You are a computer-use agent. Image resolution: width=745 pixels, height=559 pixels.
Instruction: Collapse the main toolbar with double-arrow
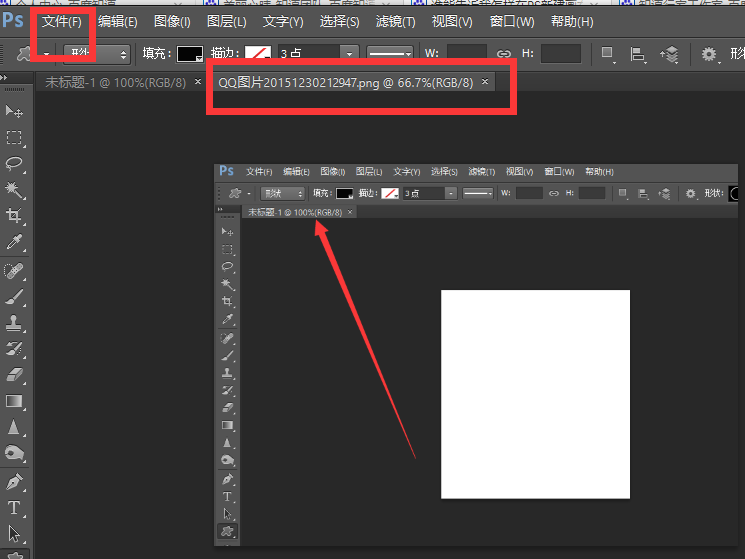(x=4, y=77)
